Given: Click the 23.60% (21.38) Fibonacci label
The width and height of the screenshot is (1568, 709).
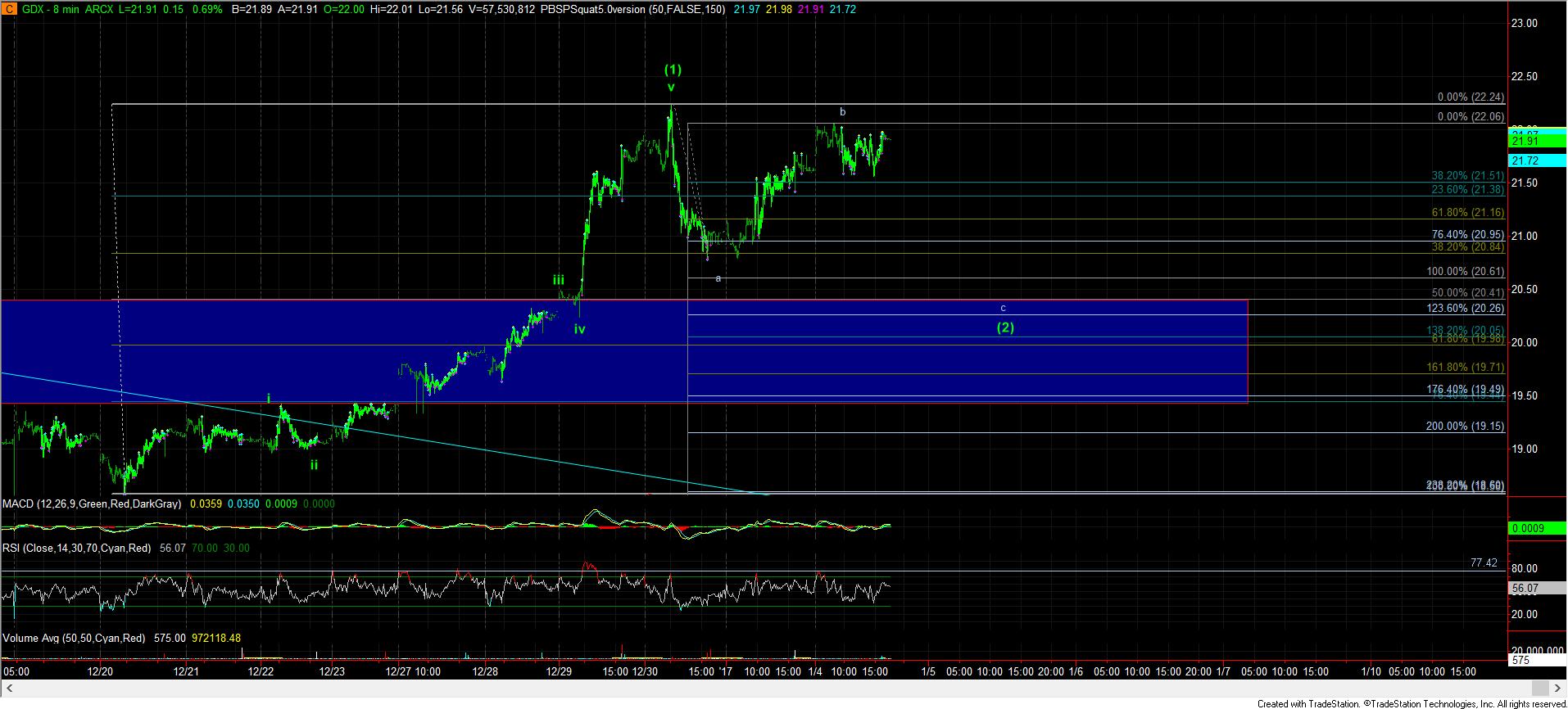Looking at the screenshot, I should (1467, 189).
